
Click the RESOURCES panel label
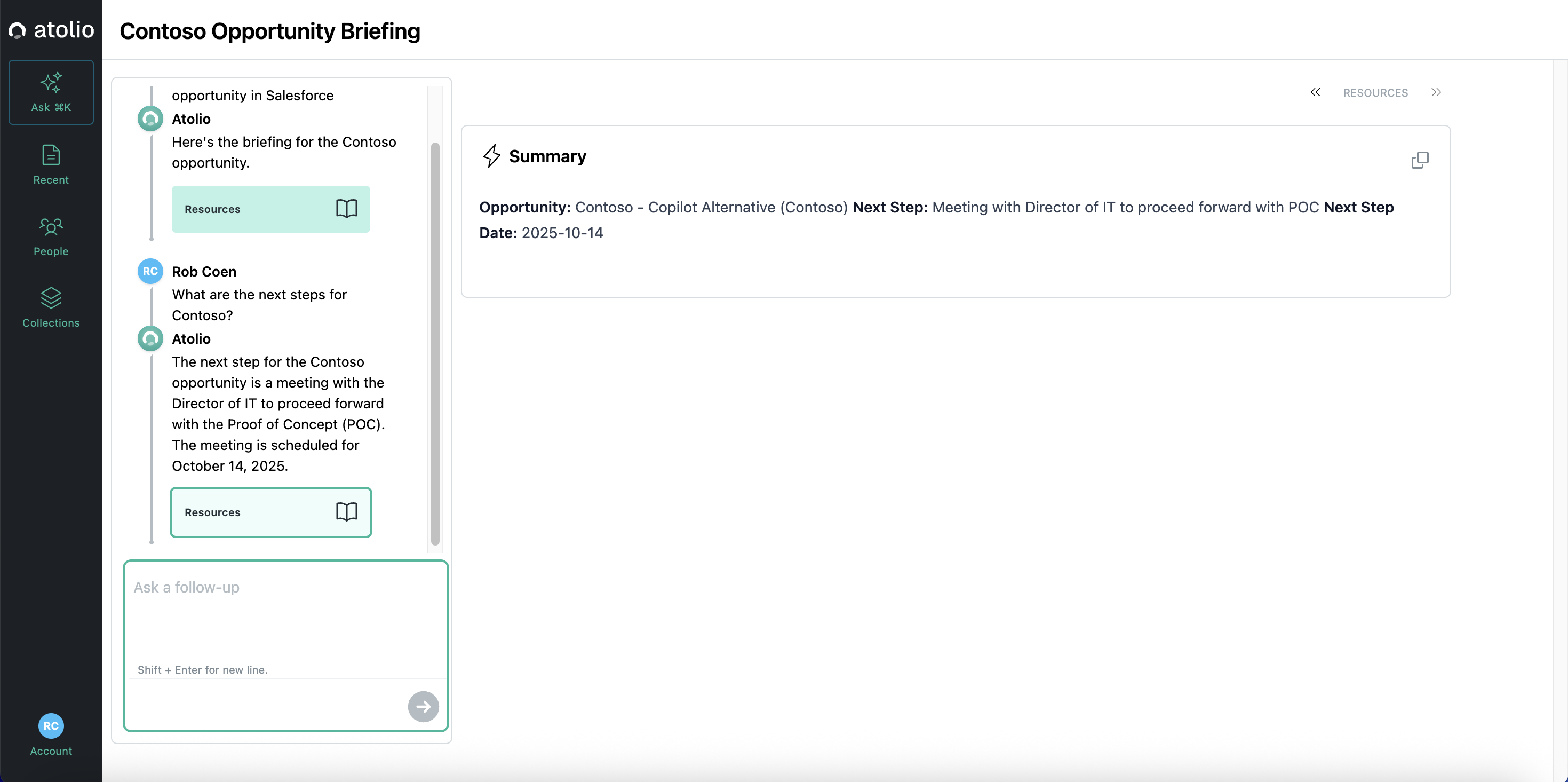click(1375, 93)
